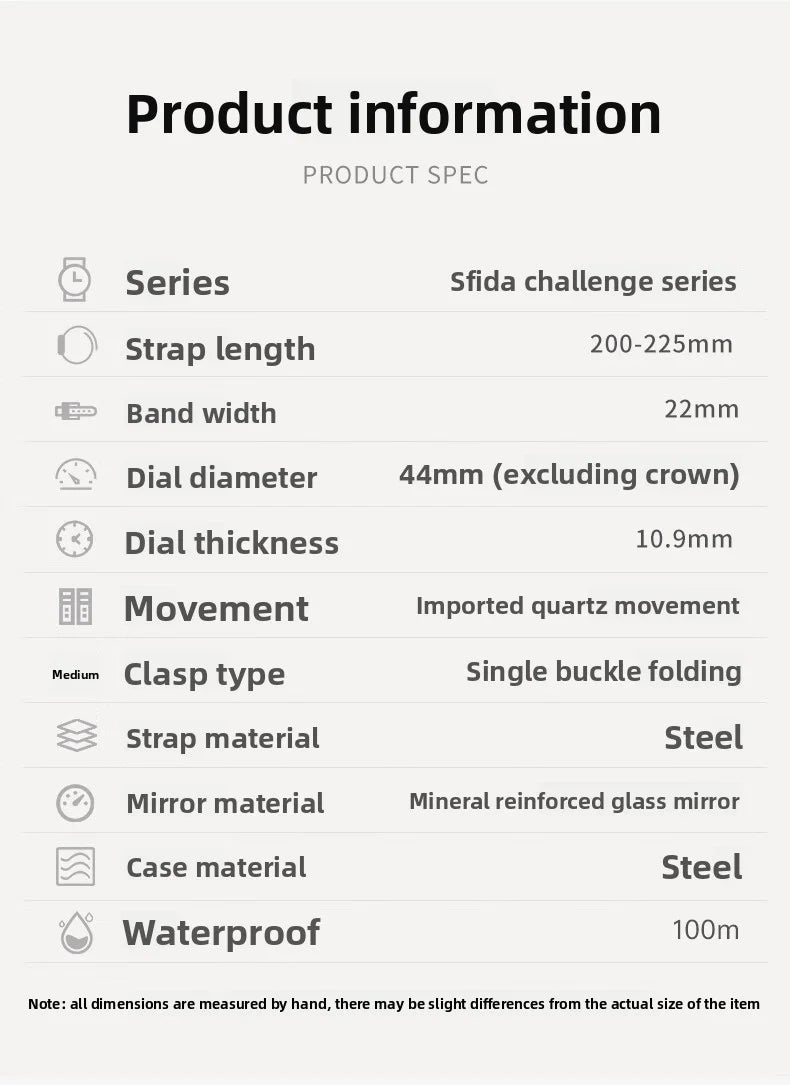Click the strap loop icon beside Strap length

coord(76,346)
